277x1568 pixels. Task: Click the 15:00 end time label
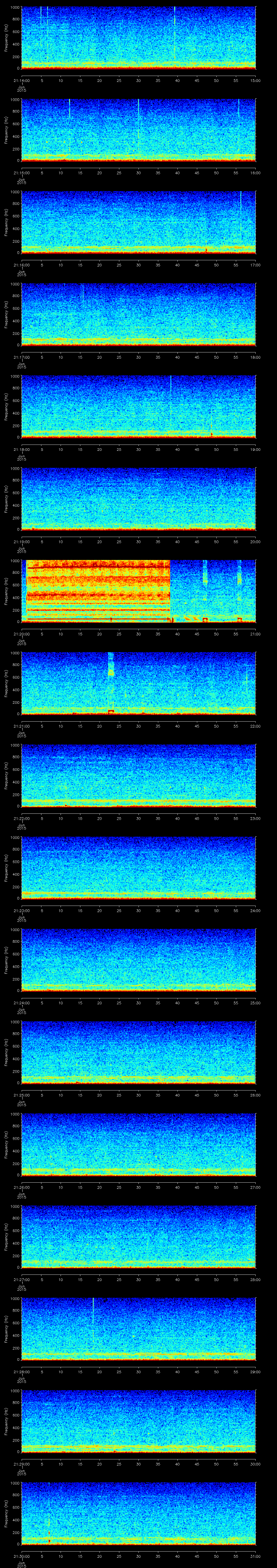255,80
